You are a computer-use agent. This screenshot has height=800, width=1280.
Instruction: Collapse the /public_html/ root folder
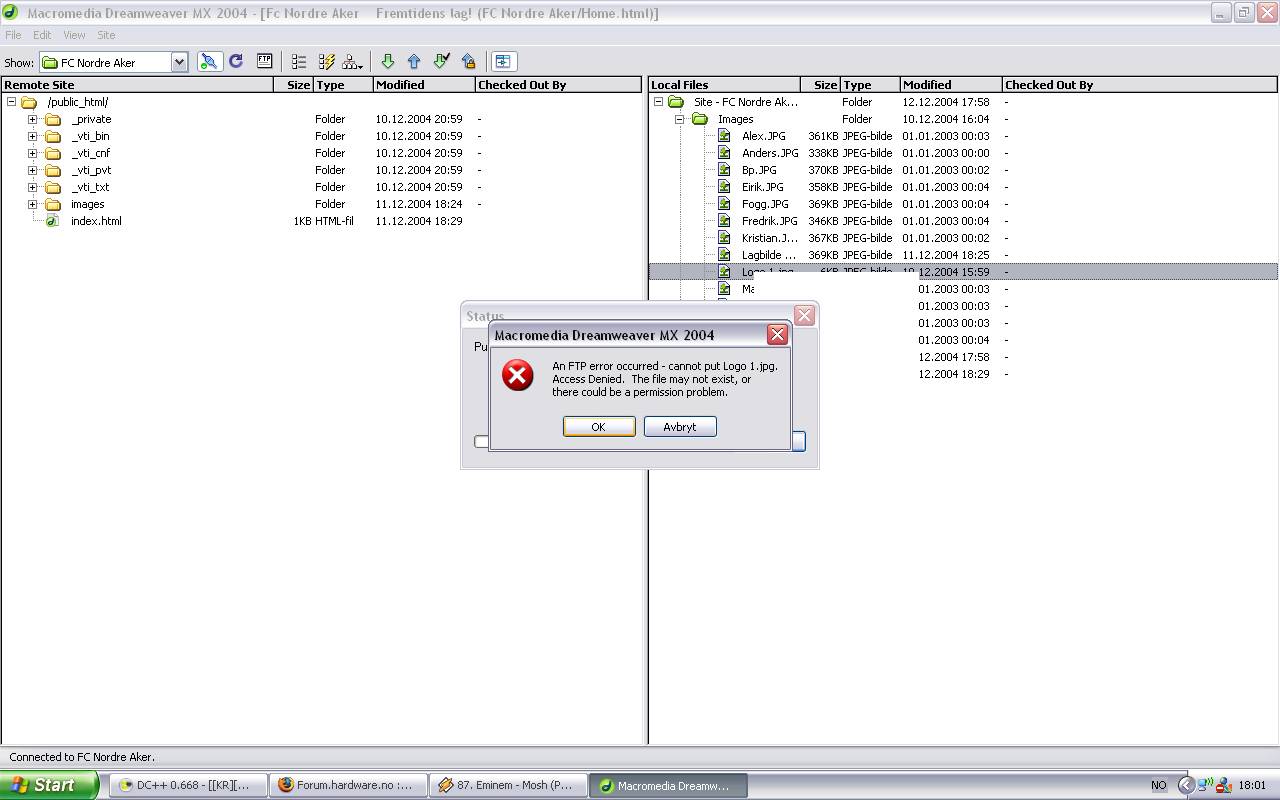[11, 102]
